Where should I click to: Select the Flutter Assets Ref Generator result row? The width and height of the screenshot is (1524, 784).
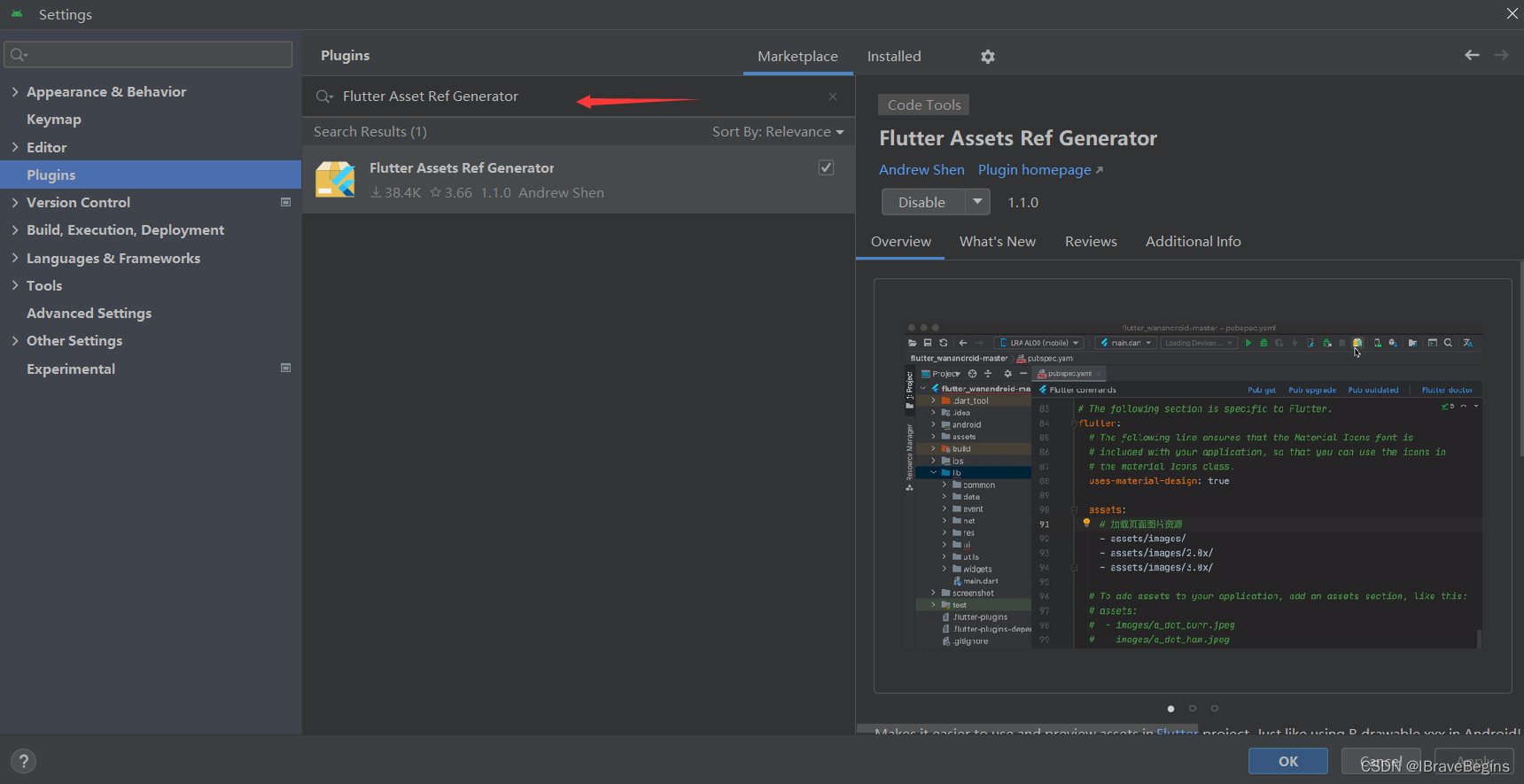tap(579, 180)
